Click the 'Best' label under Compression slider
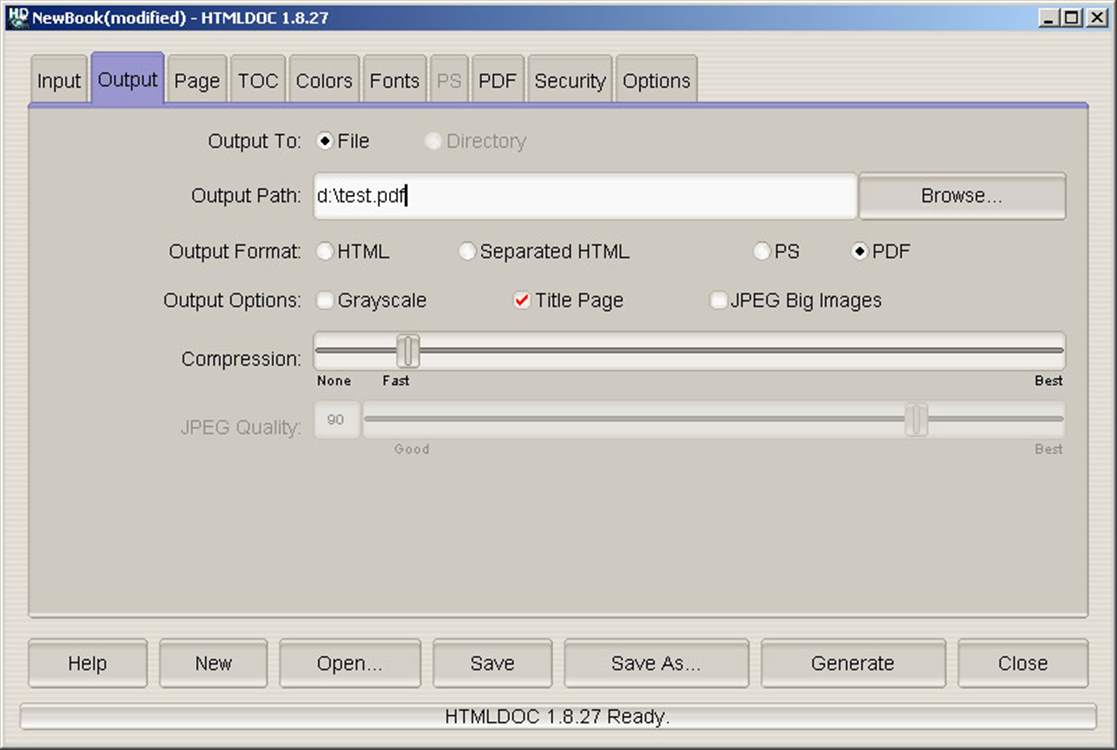 click(1048, 381)
